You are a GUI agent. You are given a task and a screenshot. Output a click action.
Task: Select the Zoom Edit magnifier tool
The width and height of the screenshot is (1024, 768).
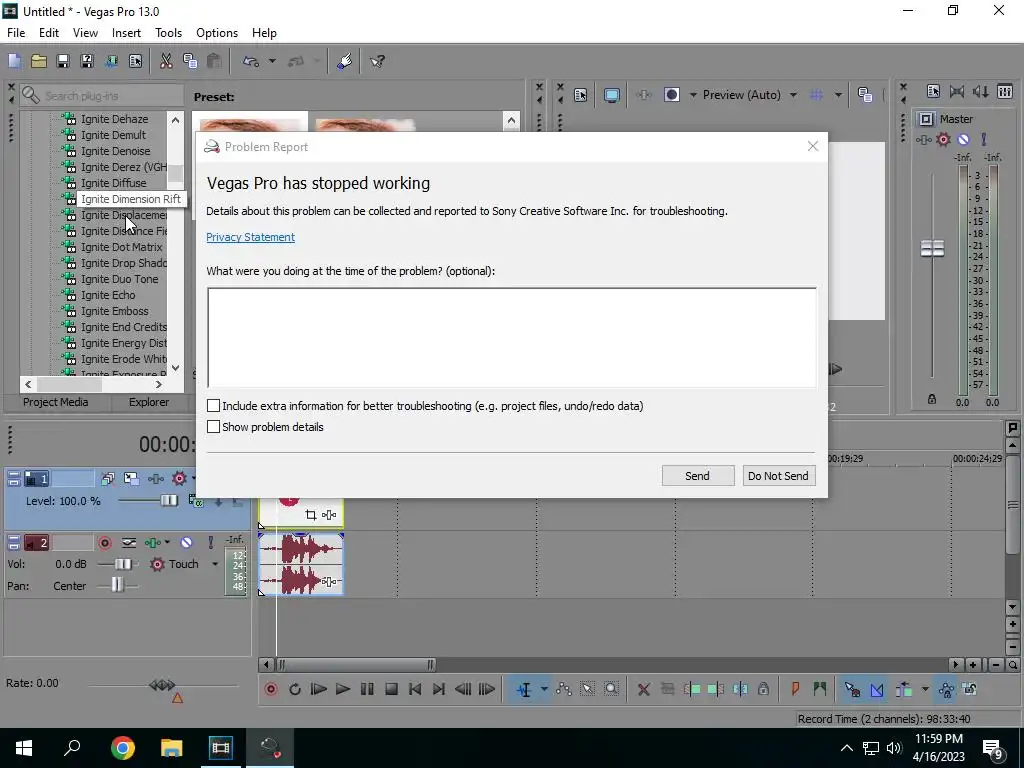coord(611,689)
